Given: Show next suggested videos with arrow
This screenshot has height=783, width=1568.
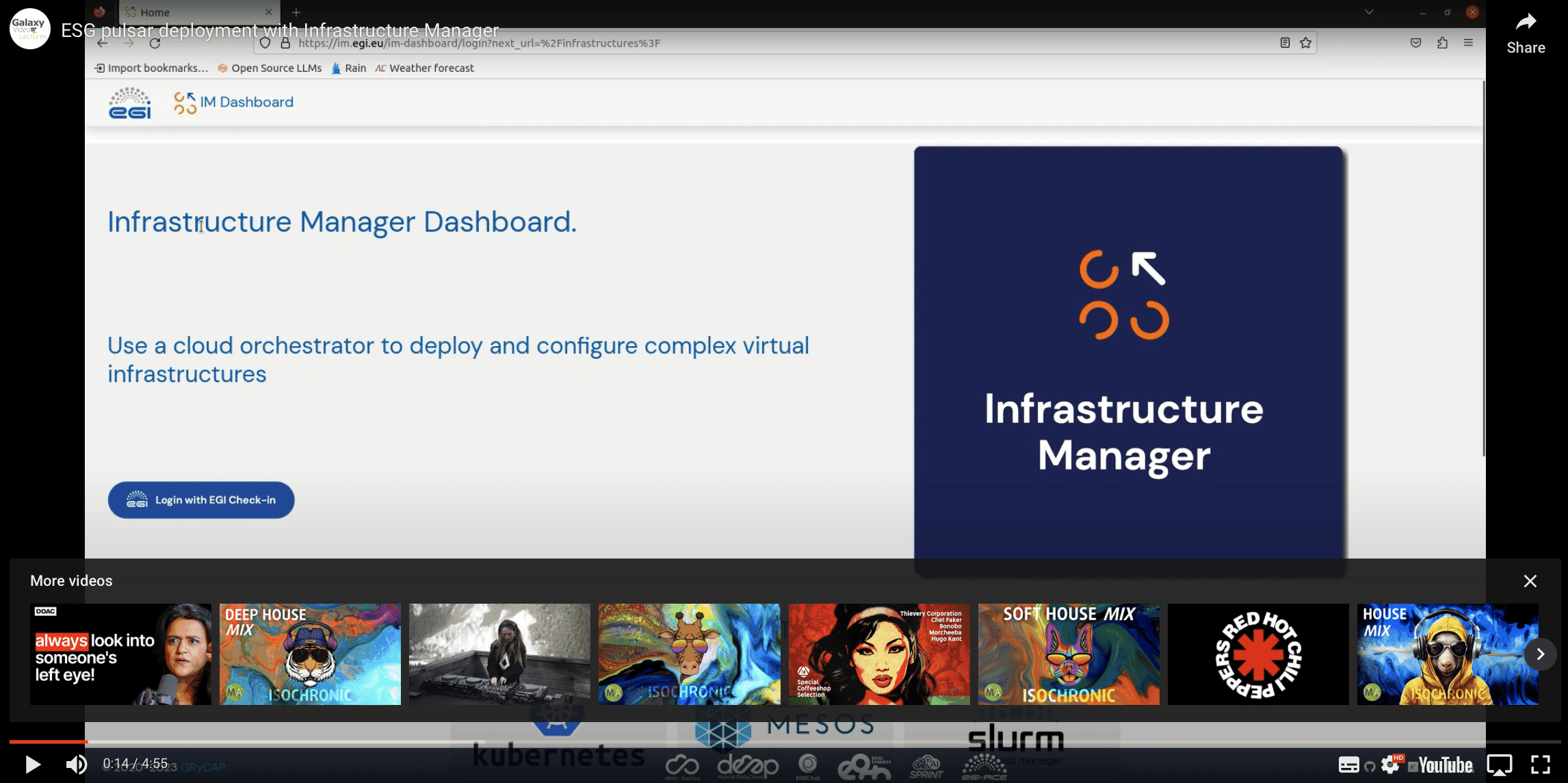Looking at the screenshot, I should pyautogui.click(x=1540, y=654).
